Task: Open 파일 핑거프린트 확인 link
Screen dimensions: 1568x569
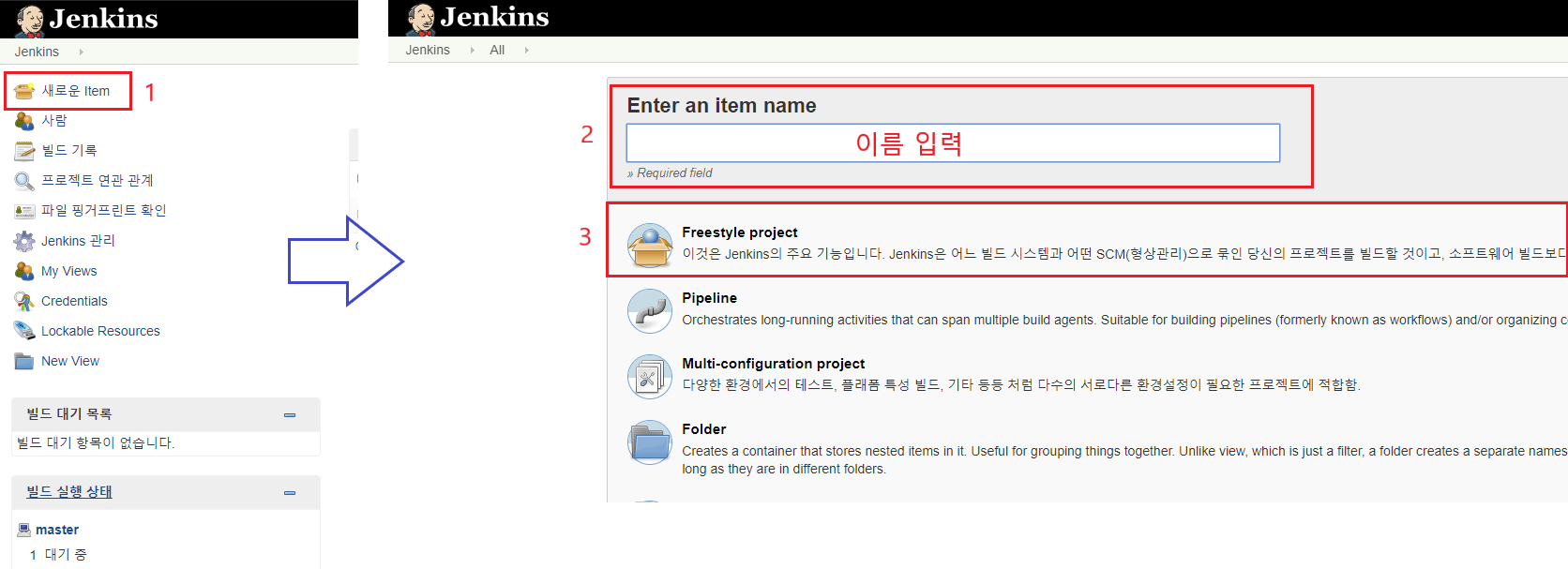Action: 104,211
